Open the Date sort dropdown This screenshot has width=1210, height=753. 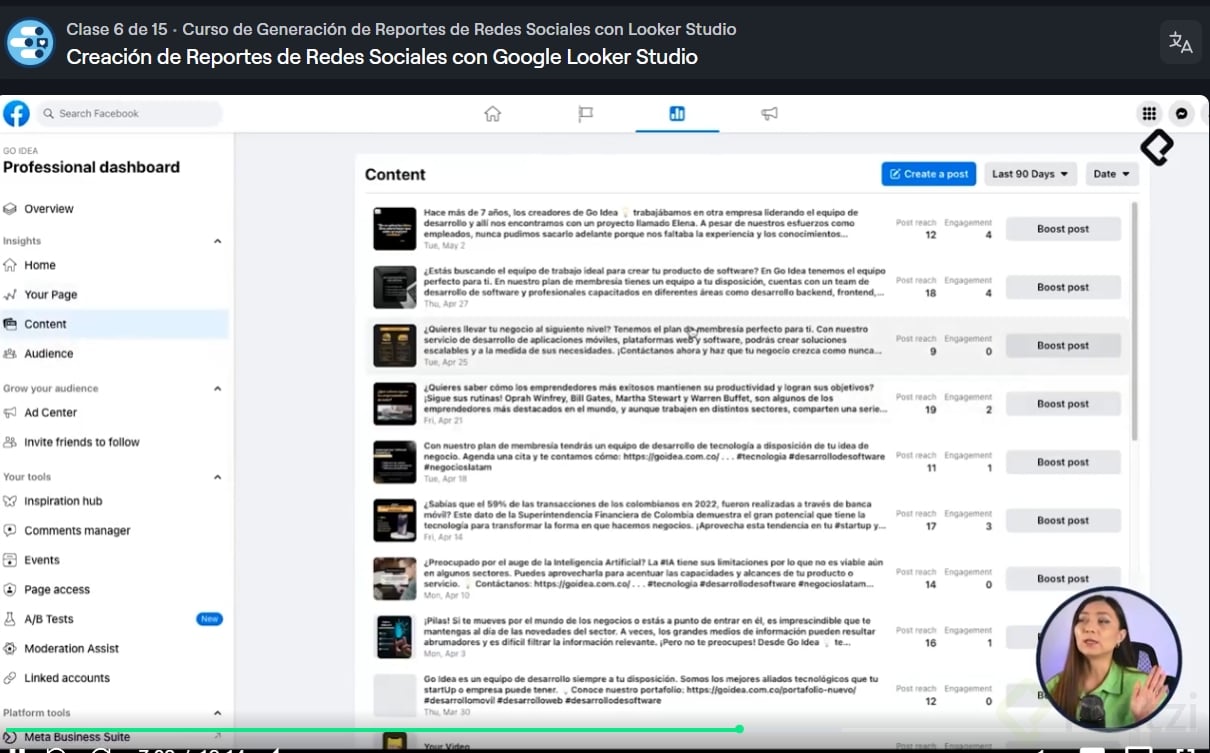(1112, 174)
